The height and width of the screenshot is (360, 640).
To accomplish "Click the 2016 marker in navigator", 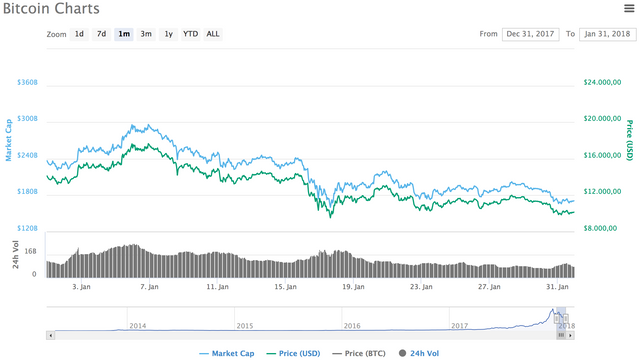I will click(352, 326).
